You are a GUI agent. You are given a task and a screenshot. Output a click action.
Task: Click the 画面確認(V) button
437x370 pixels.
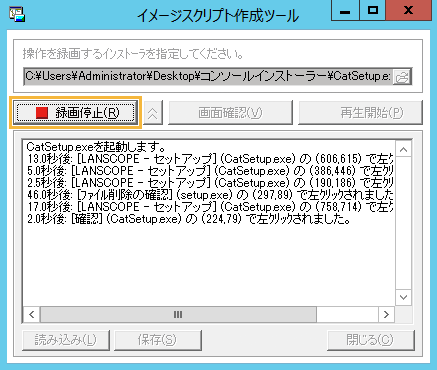[x=230, y=113]
